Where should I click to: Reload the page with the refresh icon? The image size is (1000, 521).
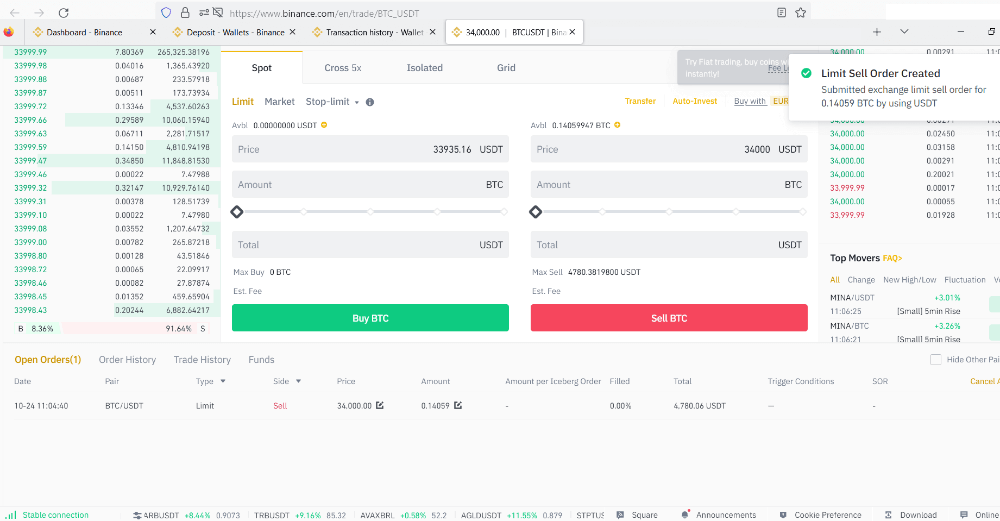(63, 13)
